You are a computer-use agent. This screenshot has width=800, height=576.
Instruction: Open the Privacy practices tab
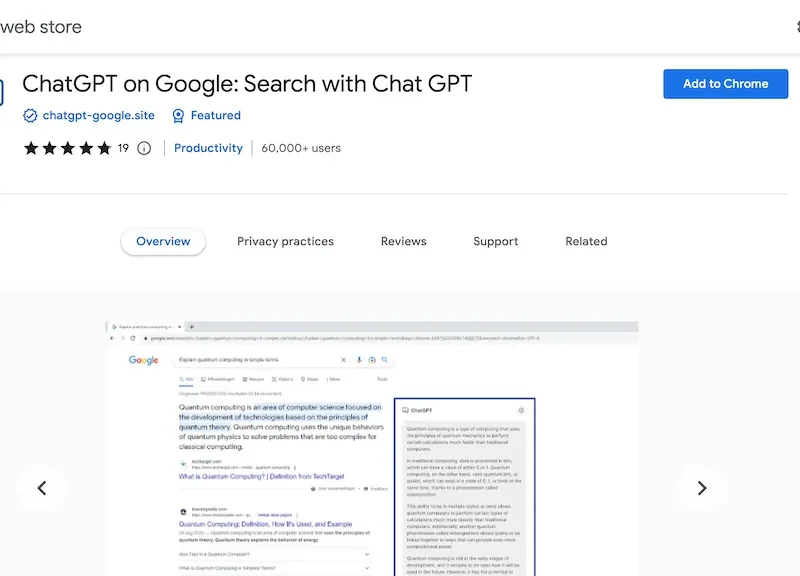pyautogui.click(x=285, y=241)
